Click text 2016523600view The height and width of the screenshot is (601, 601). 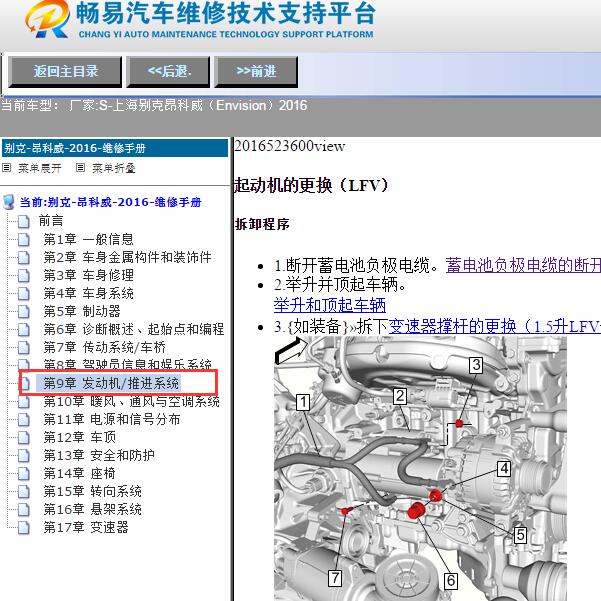coord(289,146)
